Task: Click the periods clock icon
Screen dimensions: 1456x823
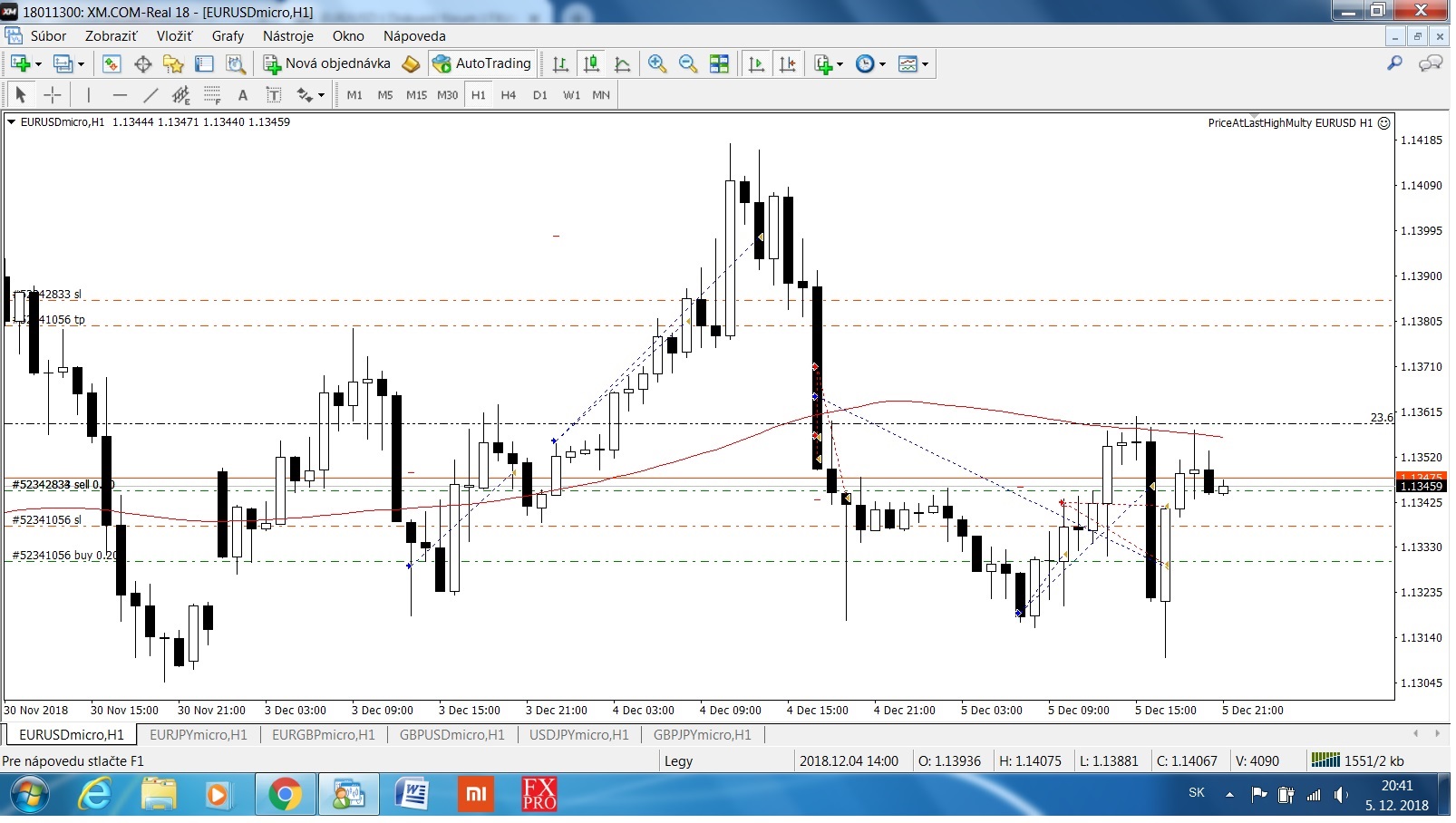Action: (865, 63)
